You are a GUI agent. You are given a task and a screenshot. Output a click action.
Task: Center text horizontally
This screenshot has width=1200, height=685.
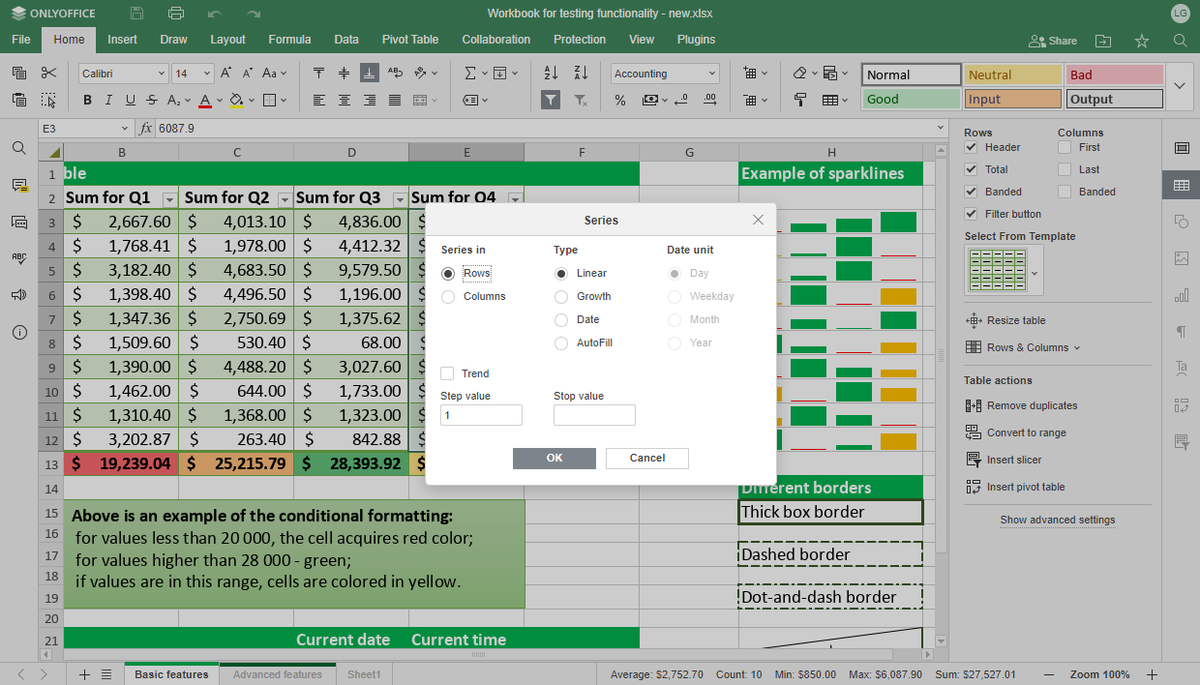(x=343, y=99)
